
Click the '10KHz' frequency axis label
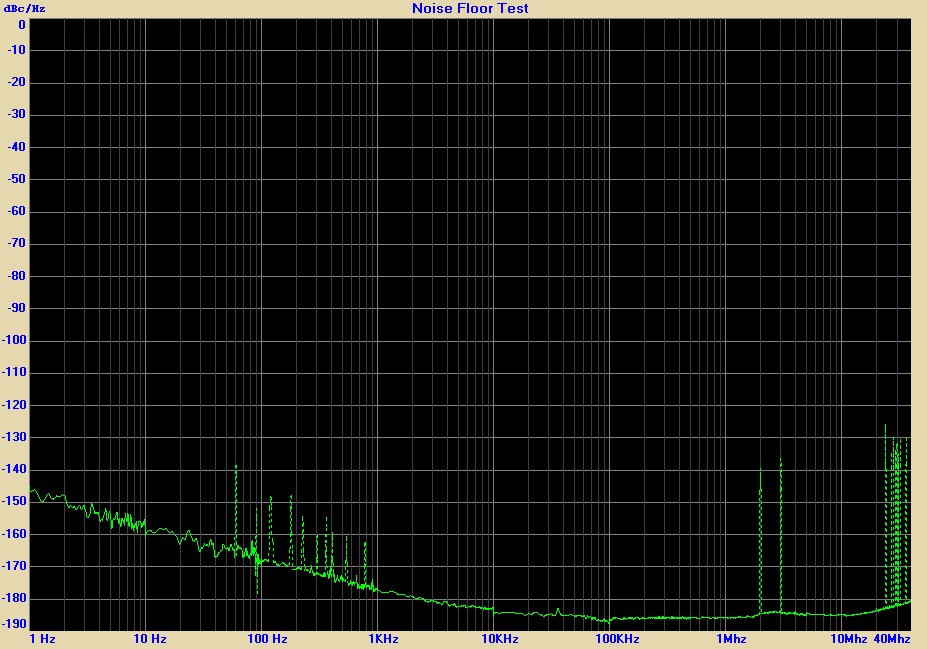tap(500, 639)
